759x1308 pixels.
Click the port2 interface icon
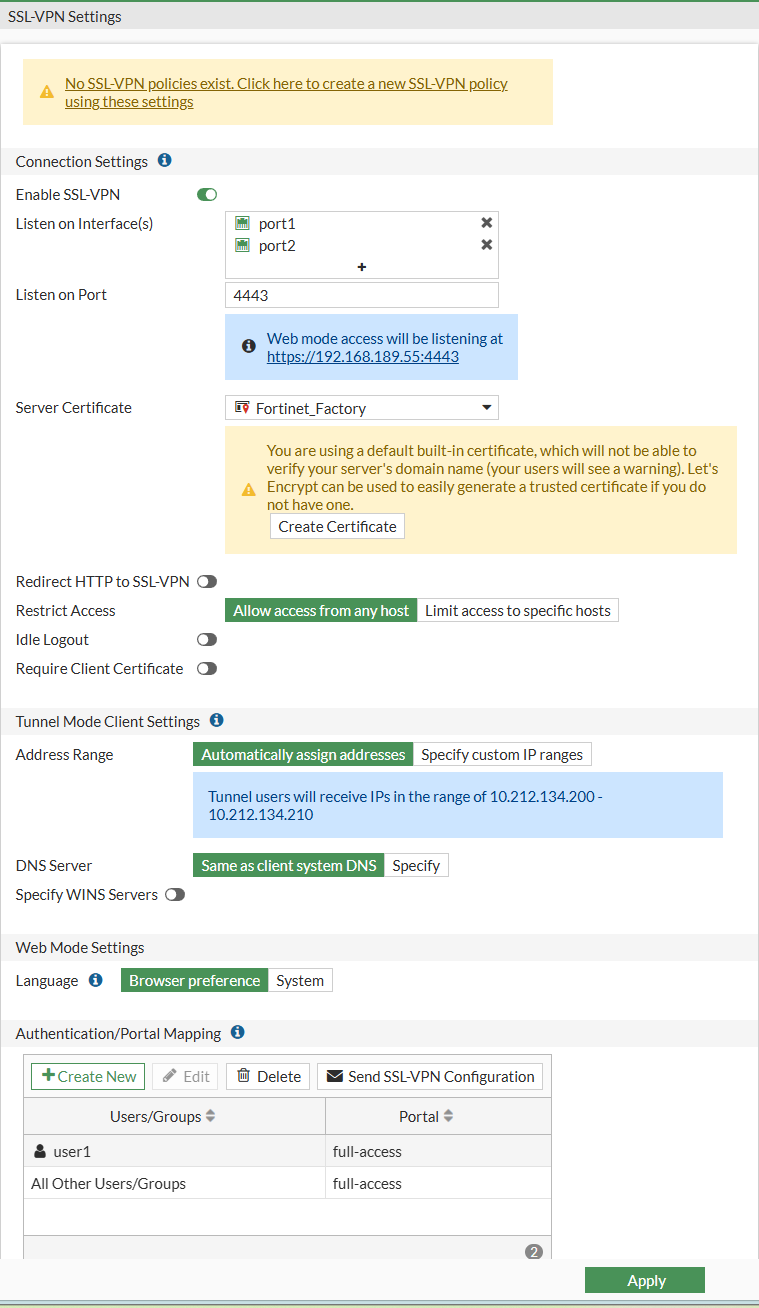(x=242, y=245)
